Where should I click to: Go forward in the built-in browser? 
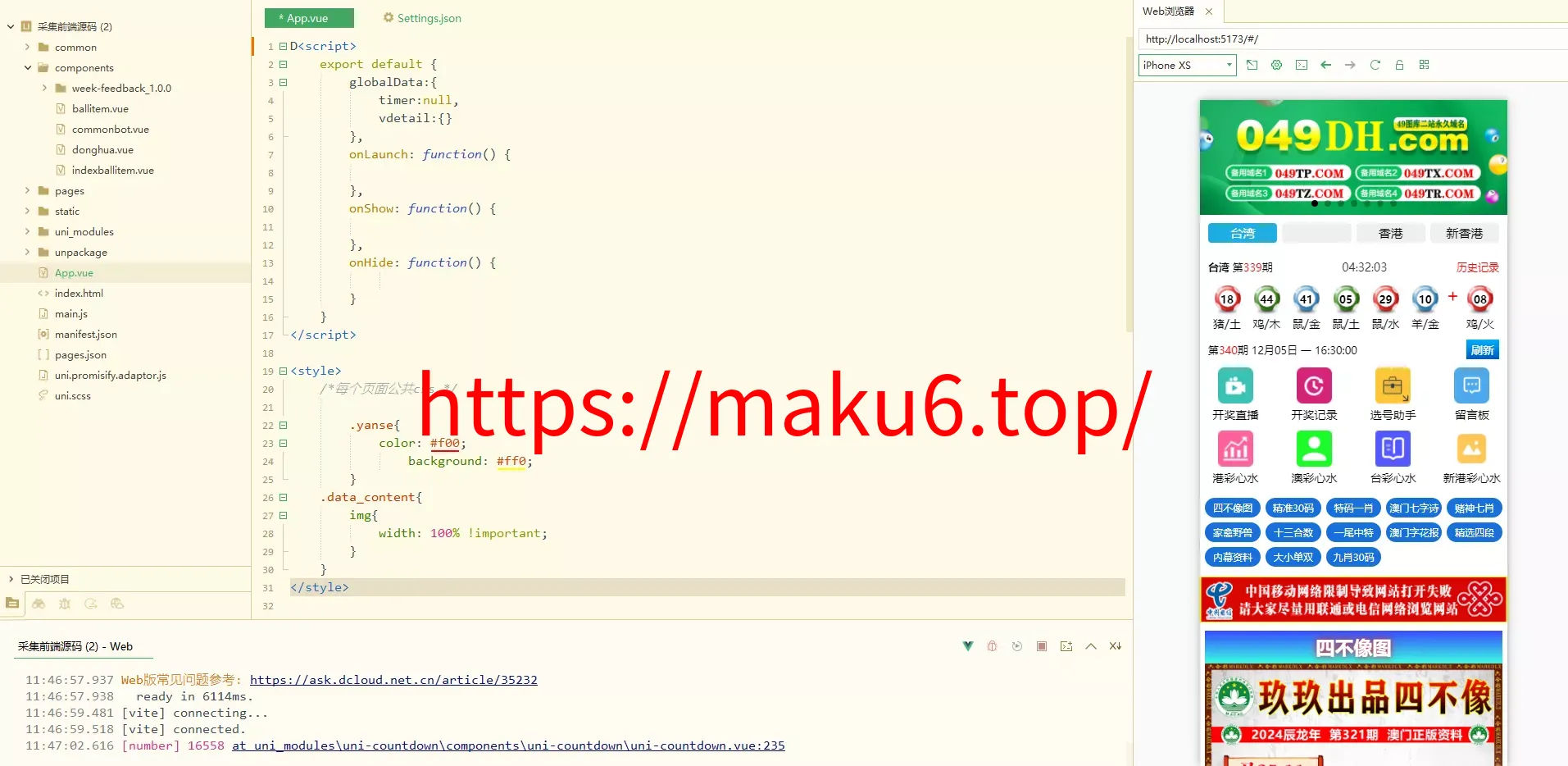1351,65
